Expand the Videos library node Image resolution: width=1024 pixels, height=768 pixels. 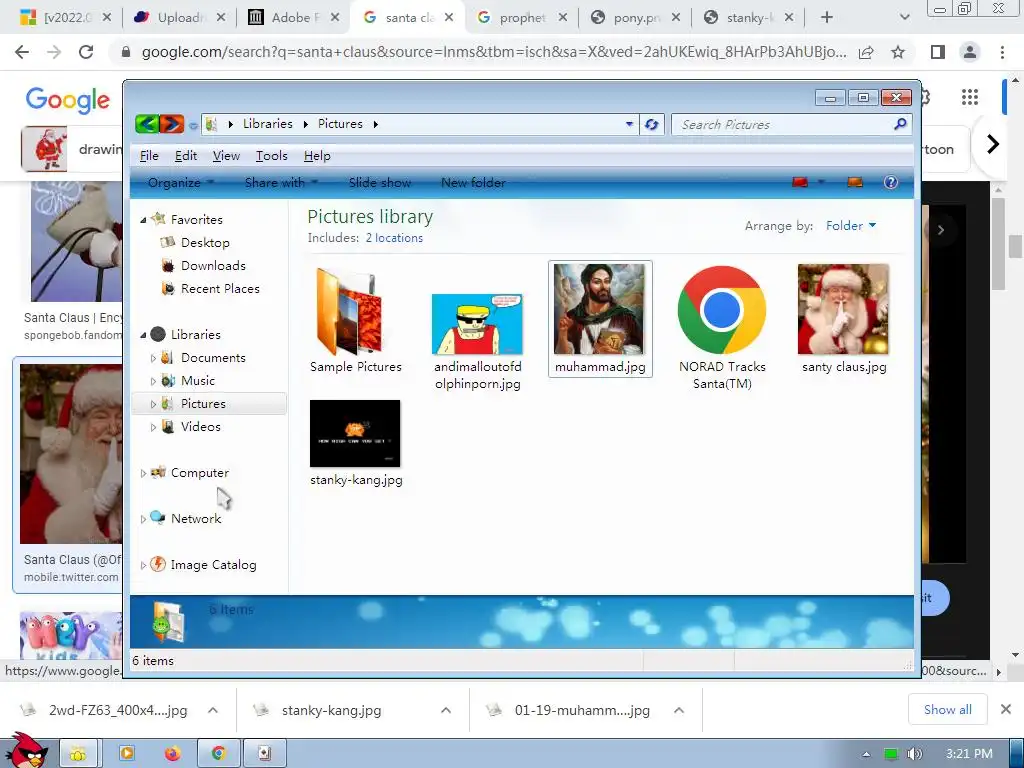tap(153, 427)
